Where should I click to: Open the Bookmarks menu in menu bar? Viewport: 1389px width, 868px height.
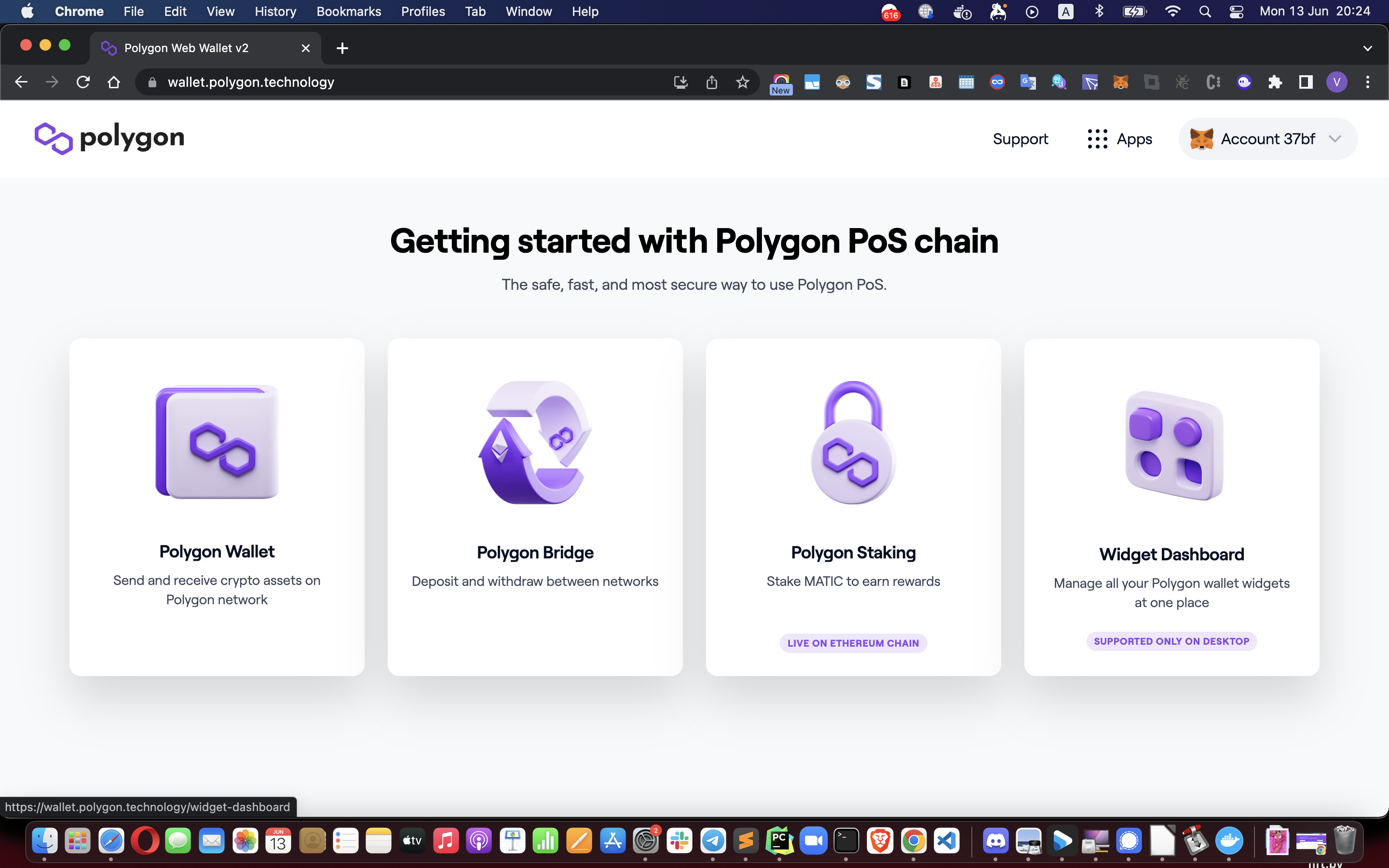coord(348,12)
